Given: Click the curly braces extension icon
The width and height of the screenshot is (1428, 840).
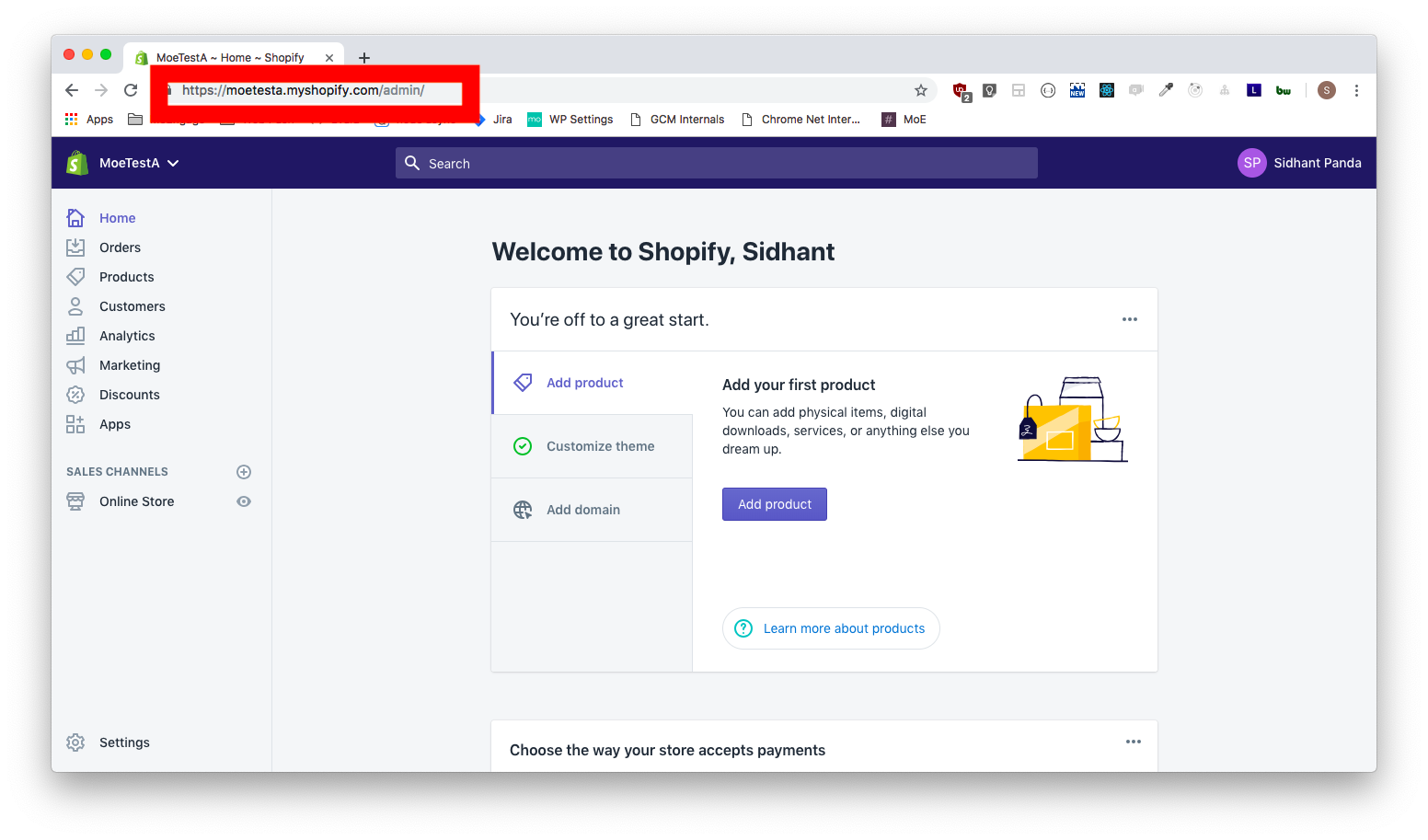Looking at the screenshot, I should point(1048,90).
